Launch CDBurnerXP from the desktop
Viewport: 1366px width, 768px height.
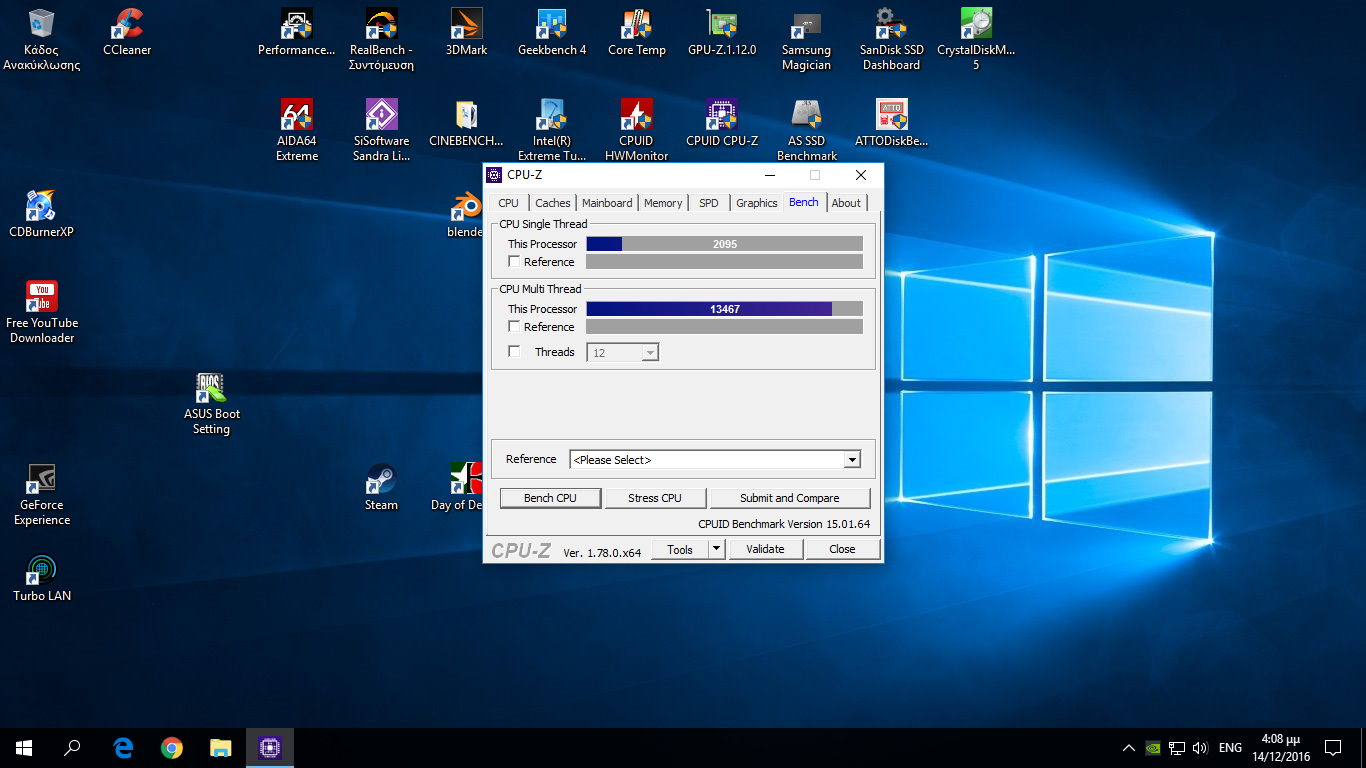point(42,214)
